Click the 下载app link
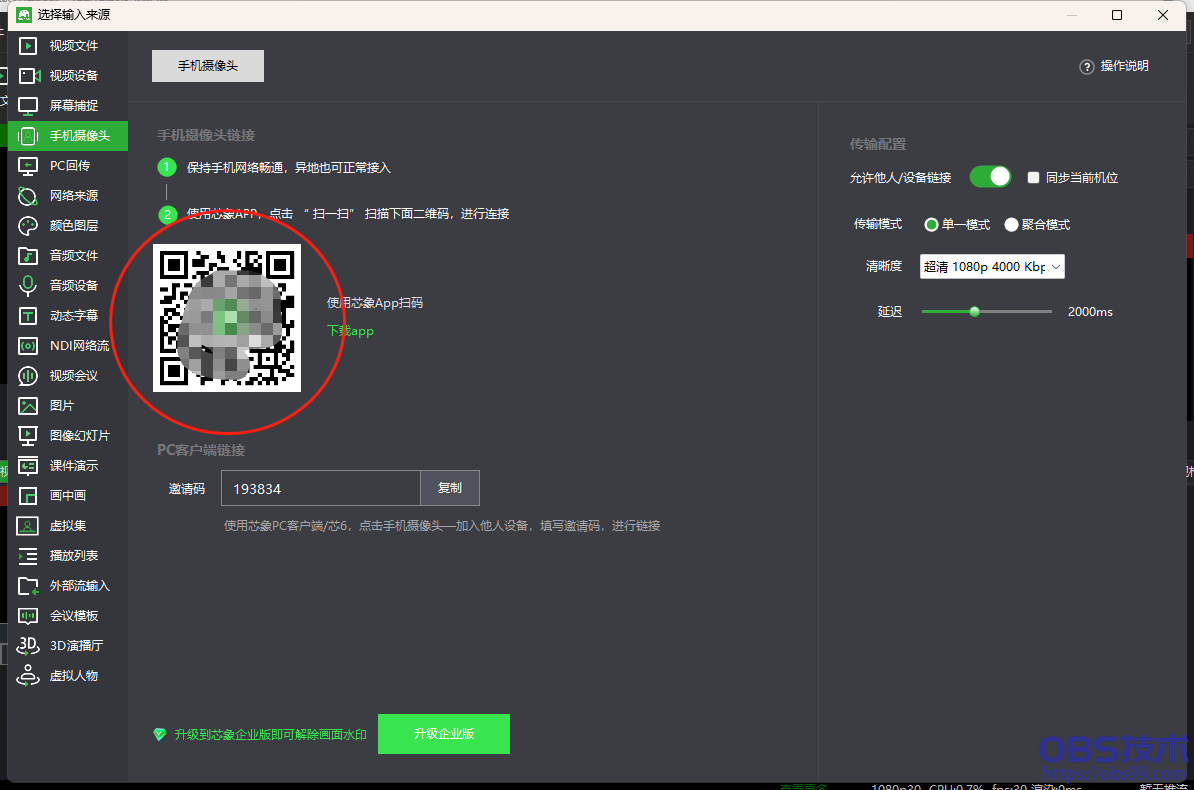The image size is (1194, 790). point(350,331)
